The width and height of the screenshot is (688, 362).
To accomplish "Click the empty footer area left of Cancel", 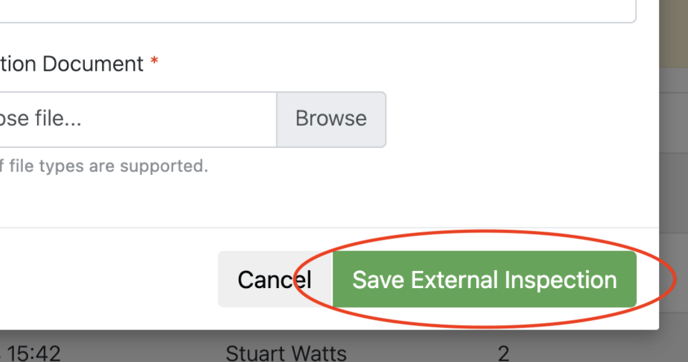I will (x=109, y=280).
